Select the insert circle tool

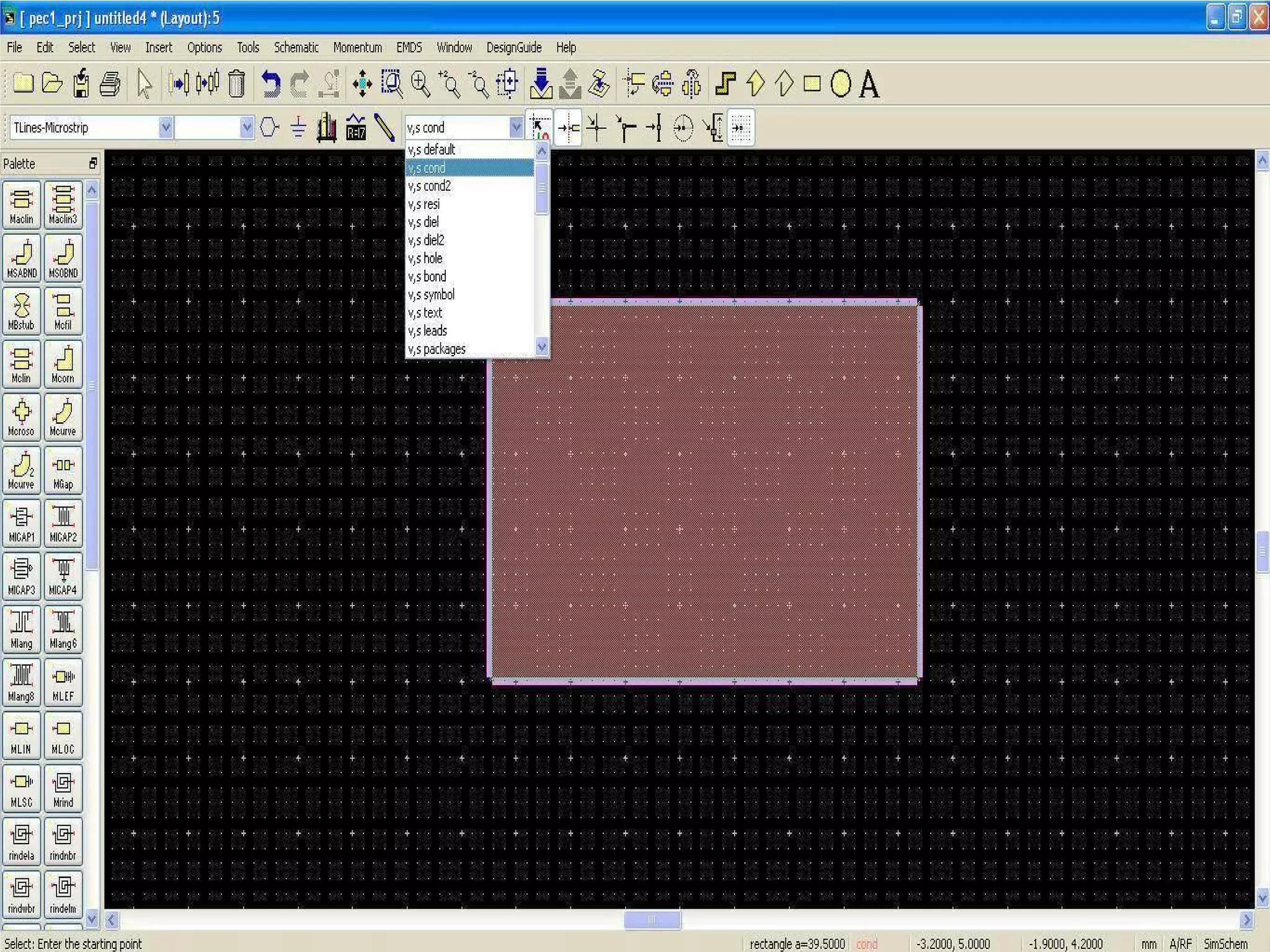click(x=840, y=84)
